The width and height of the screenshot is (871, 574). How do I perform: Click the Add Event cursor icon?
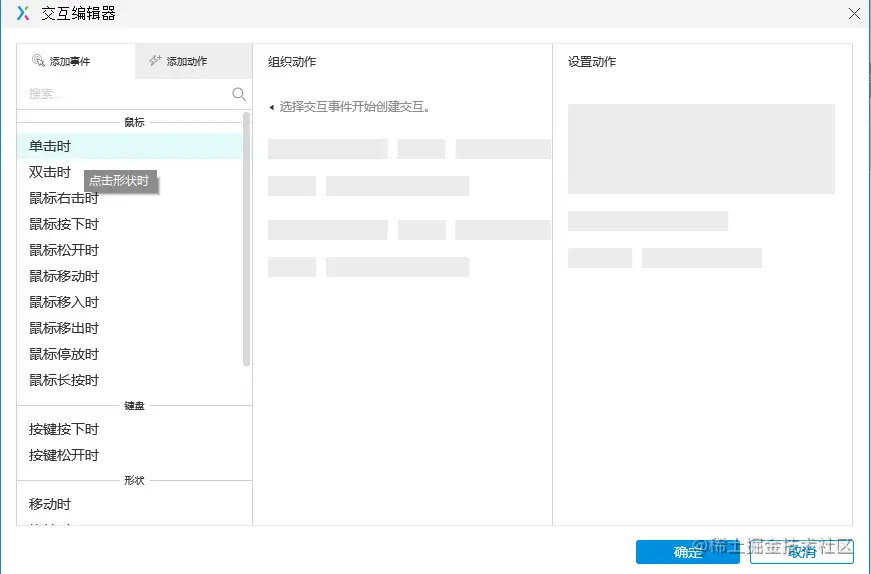tap(38, 61)
